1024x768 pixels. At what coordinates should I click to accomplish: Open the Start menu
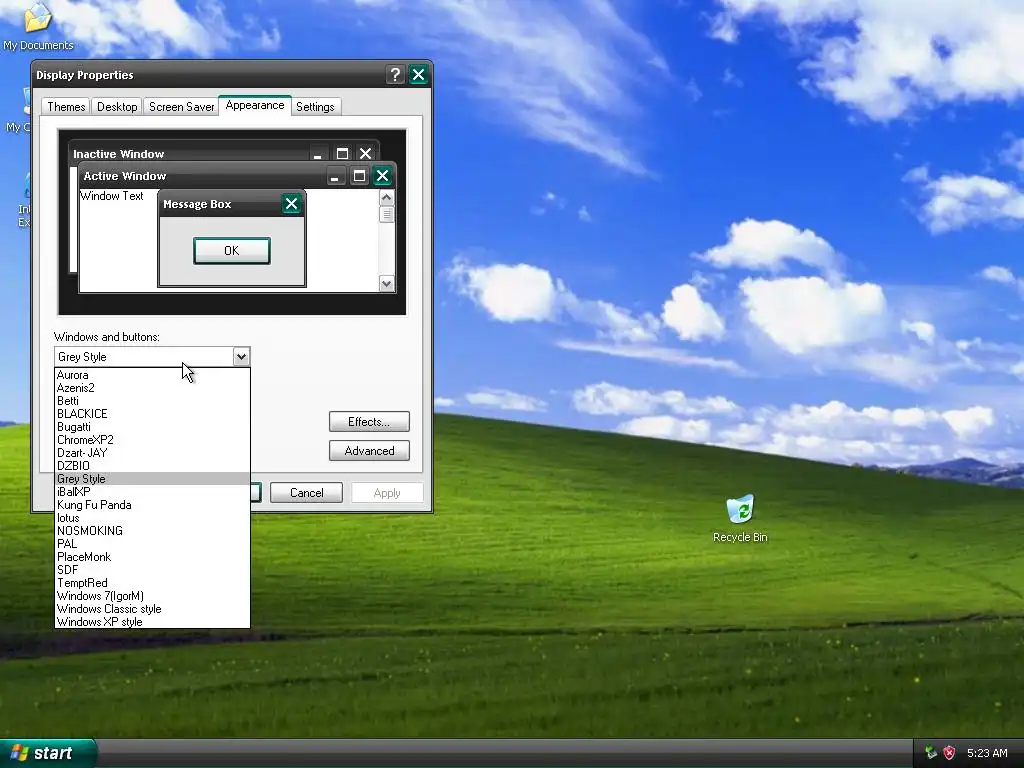click(x=47, y=753)
